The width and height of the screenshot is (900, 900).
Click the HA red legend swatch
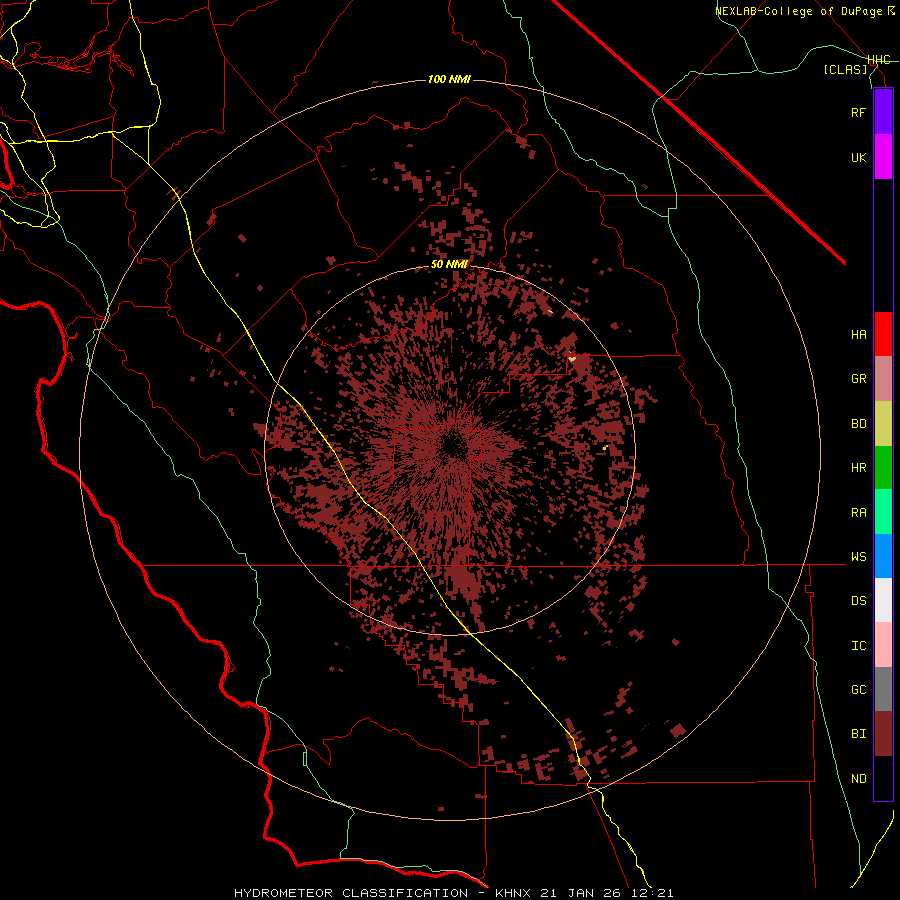coord(883,334)
